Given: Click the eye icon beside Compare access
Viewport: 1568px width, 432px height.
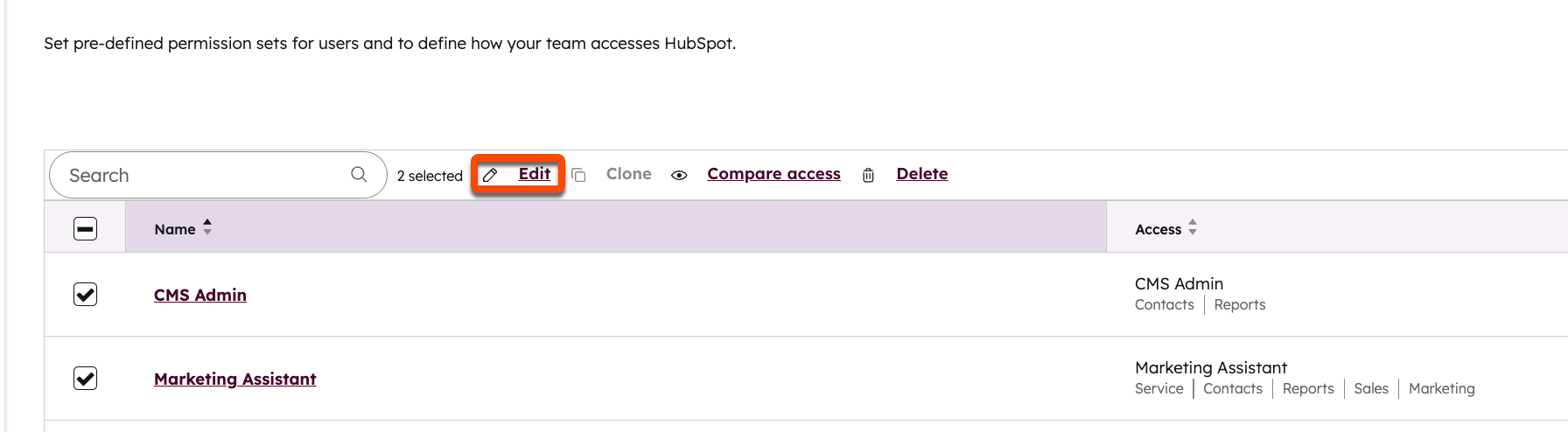Looking at the screenshot, I should (679, 175).
